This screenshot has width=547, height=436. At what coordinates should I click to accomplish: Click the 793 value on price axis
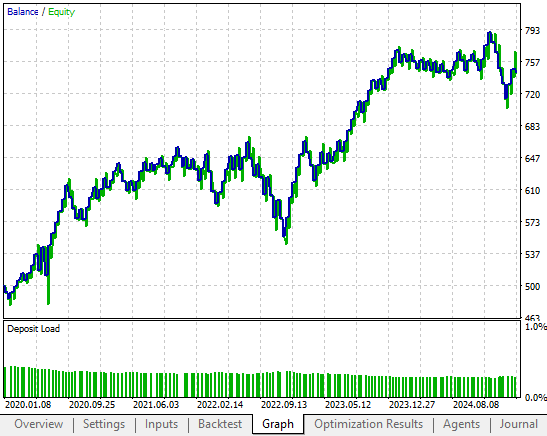532,30
